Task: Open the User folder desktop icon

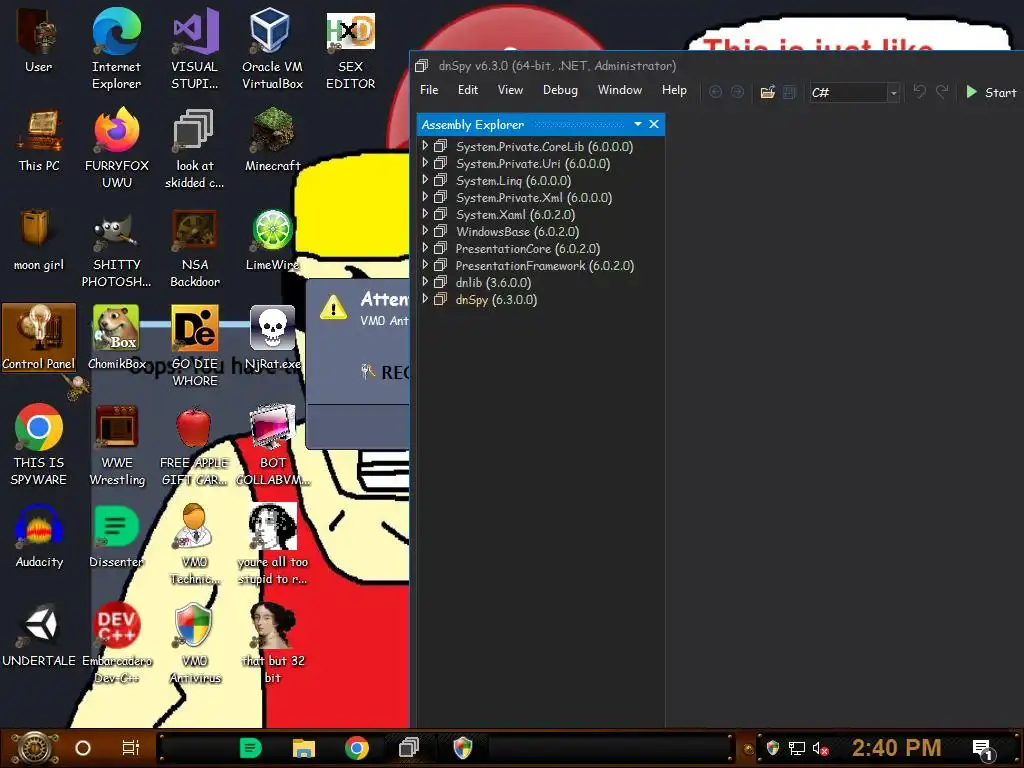Action: (38, 42)
